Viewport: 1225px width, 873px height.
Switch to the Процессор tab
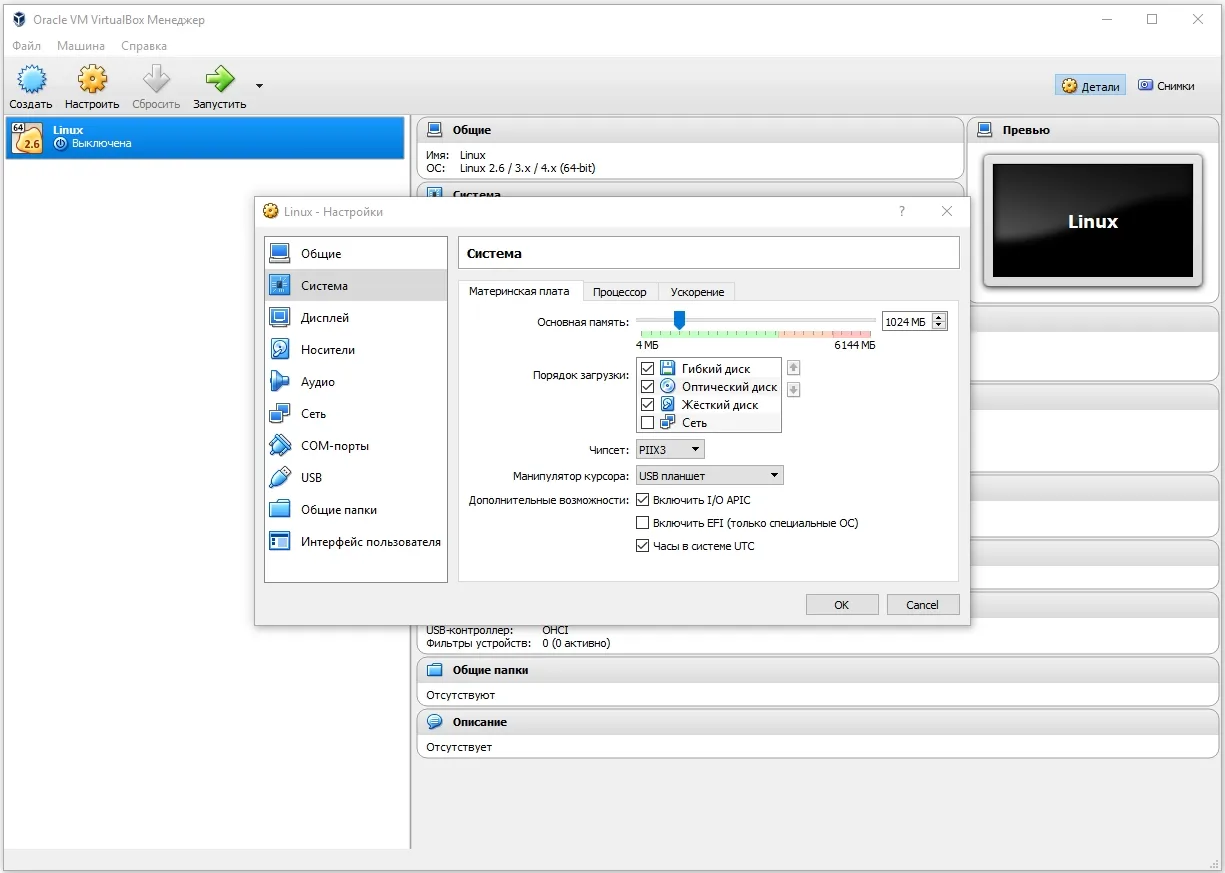[x=620, y=292]
